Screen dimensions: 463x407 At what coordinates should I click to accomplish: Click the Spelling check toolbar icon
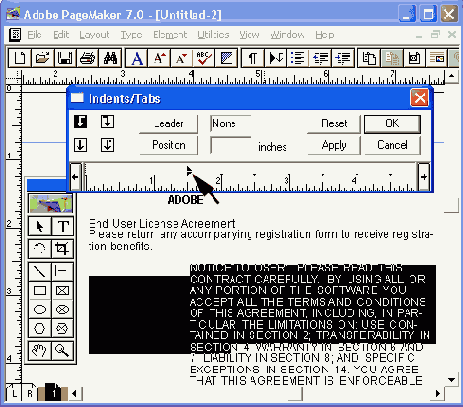coord(204,58)
